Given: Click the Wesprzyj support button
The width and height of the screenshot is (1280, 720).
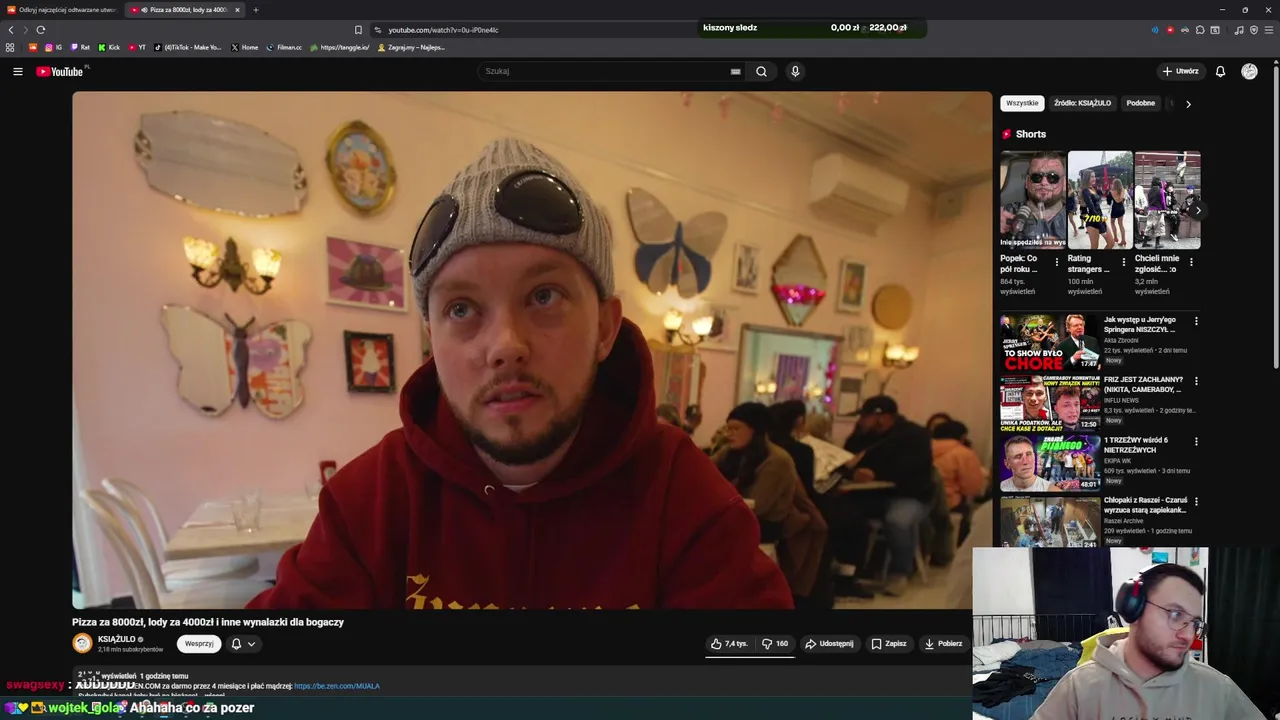Looking at the screenshot, I should (199, 644).
